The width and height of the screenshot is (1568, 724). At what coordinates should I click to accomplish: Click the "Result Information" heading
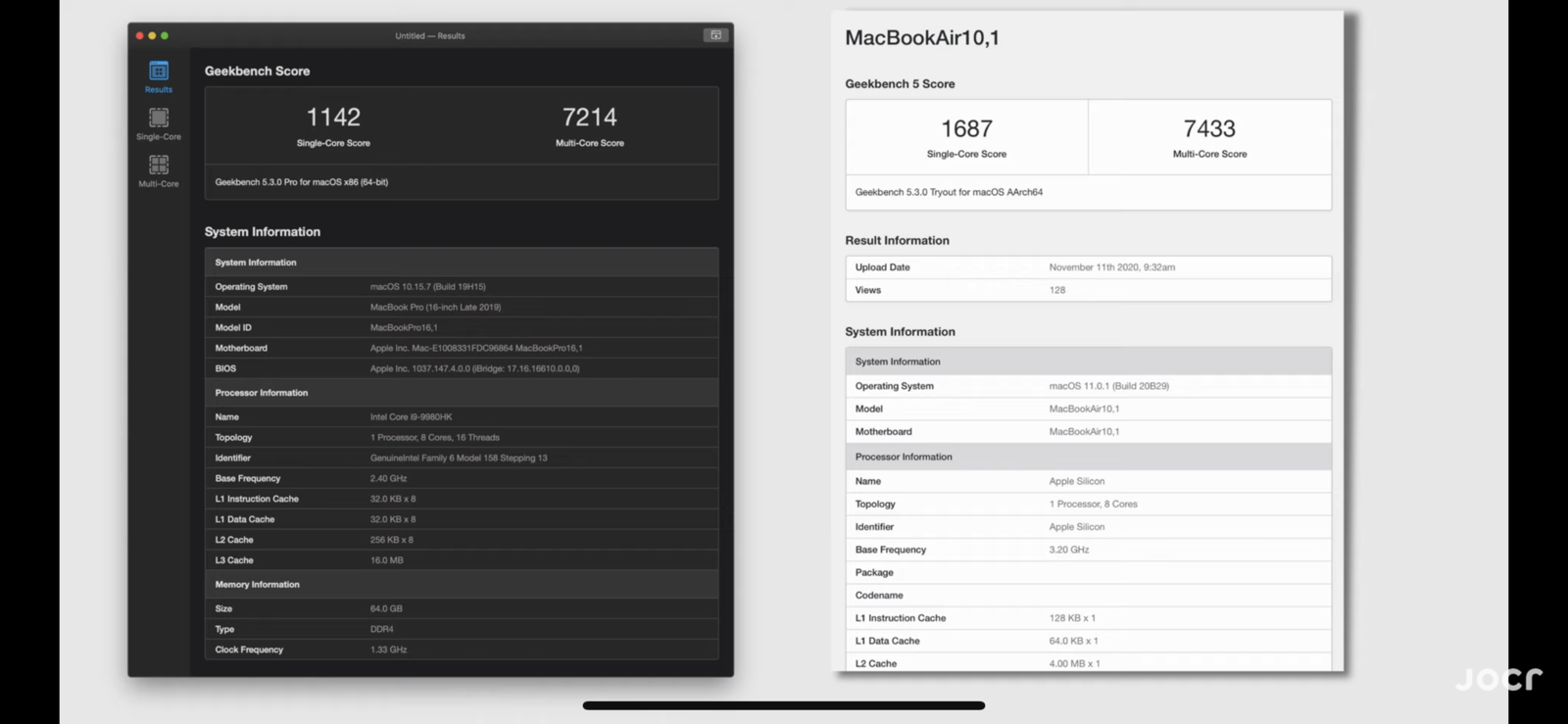[x=897, y=241]
